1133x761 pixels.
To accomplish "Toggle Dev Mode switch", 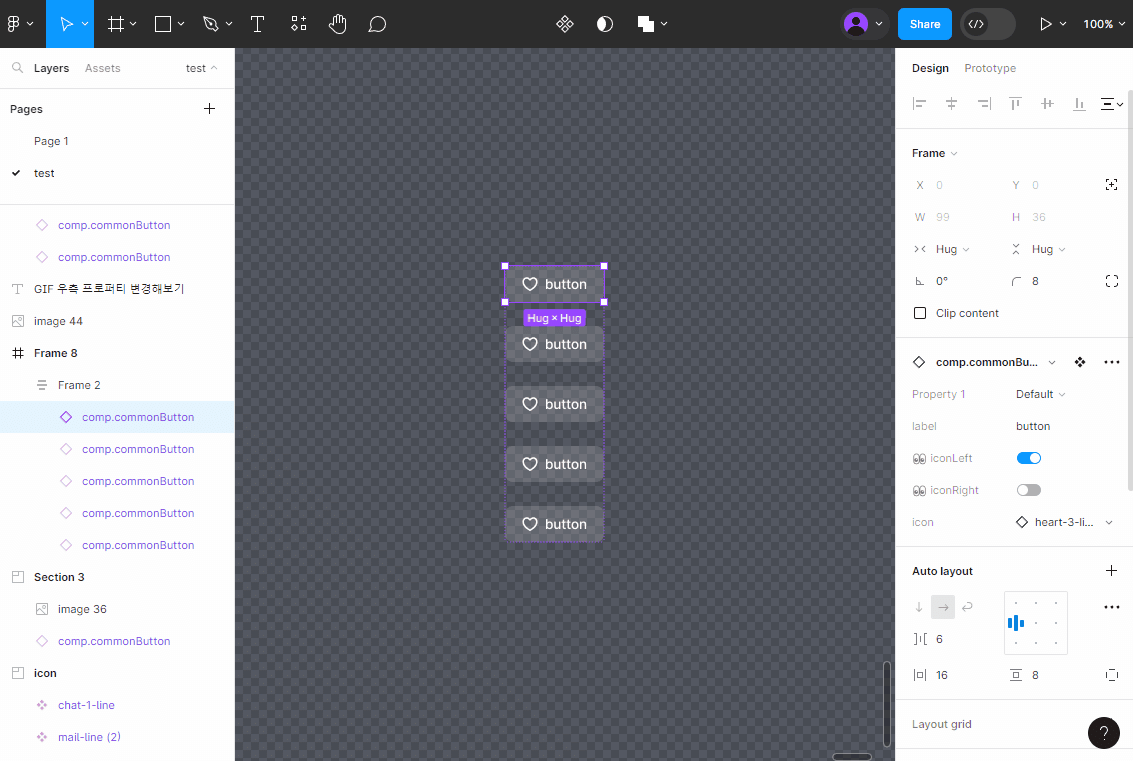I will (987, 24).
